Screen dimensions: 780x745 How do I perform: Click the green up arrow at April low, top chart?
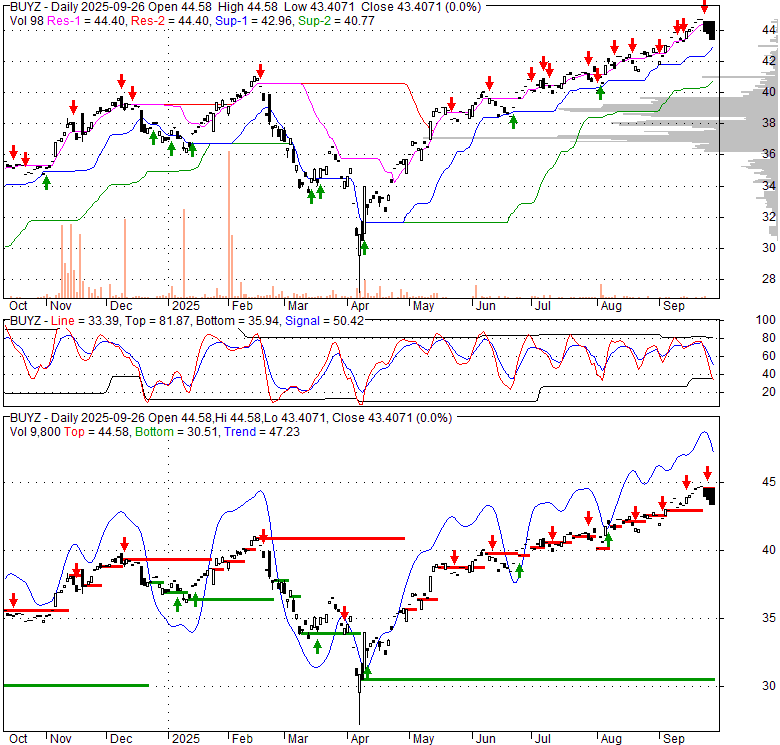coord(364,247)
